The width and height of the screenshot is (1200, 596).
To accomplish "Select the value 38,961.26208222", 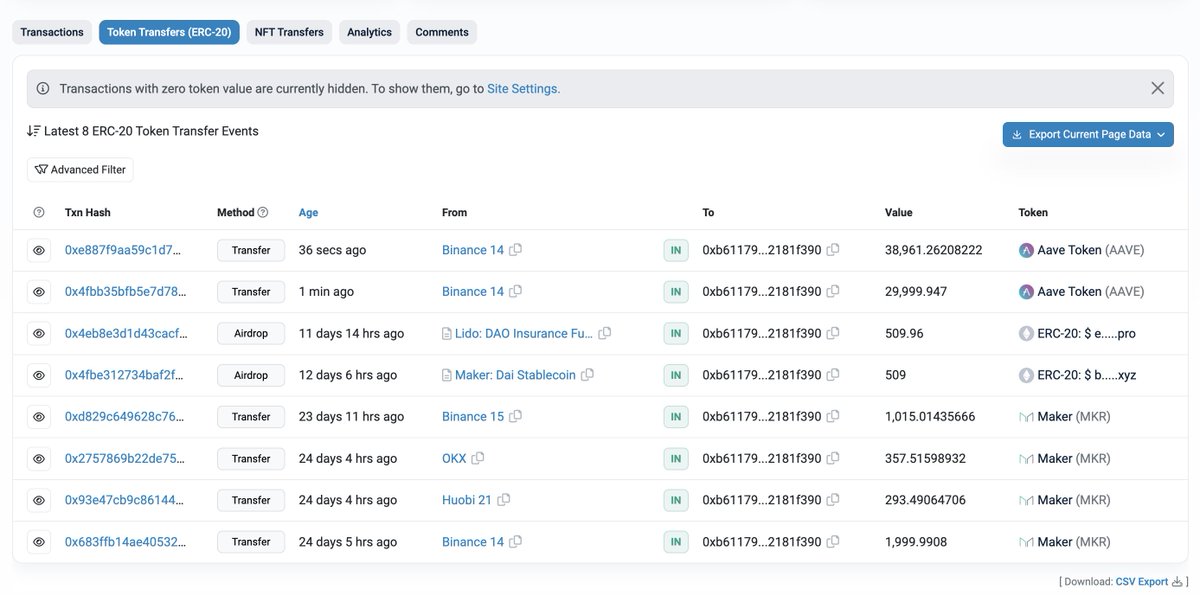I will 934,250.
